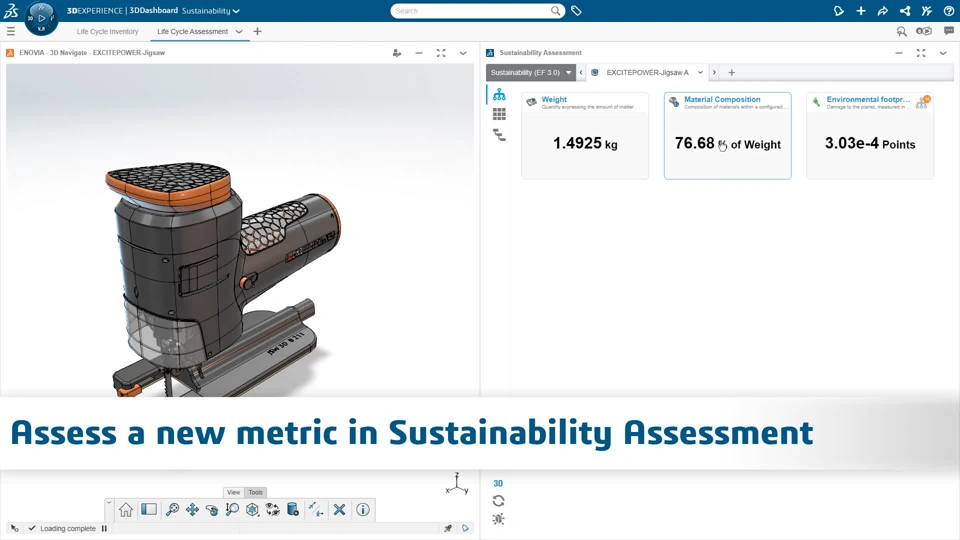Click the Home view icon in toolbar

click(126, 509)
